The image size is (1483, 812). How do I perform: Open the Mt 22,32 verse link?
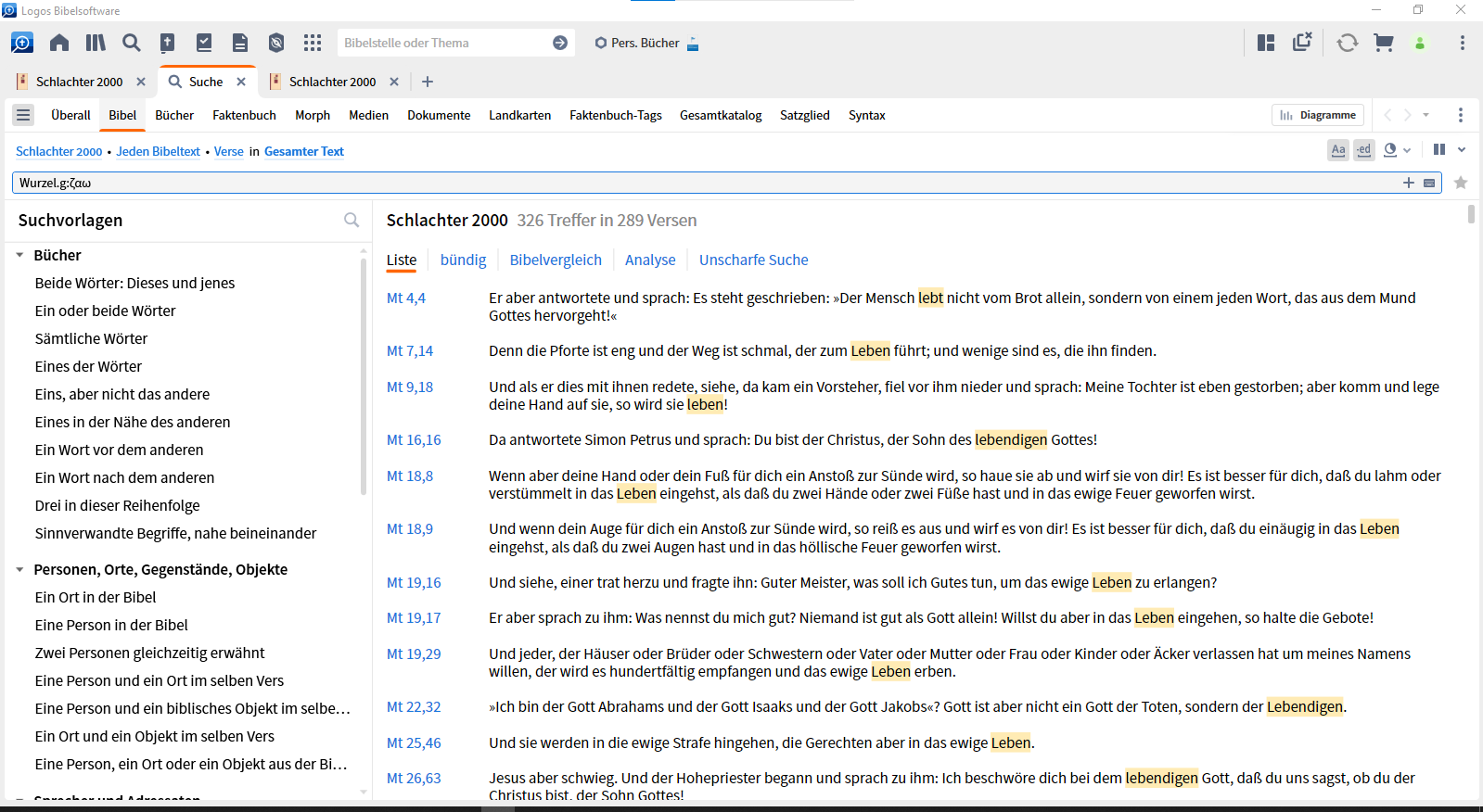[414, 706]
